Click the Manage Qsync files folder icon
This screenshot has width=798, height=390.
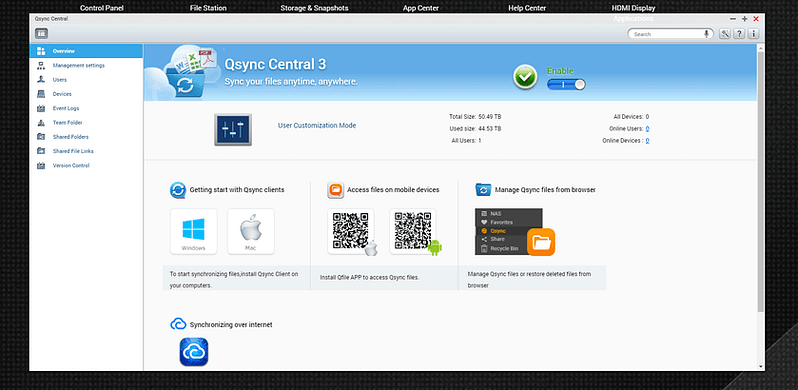[x=482, y=190]
